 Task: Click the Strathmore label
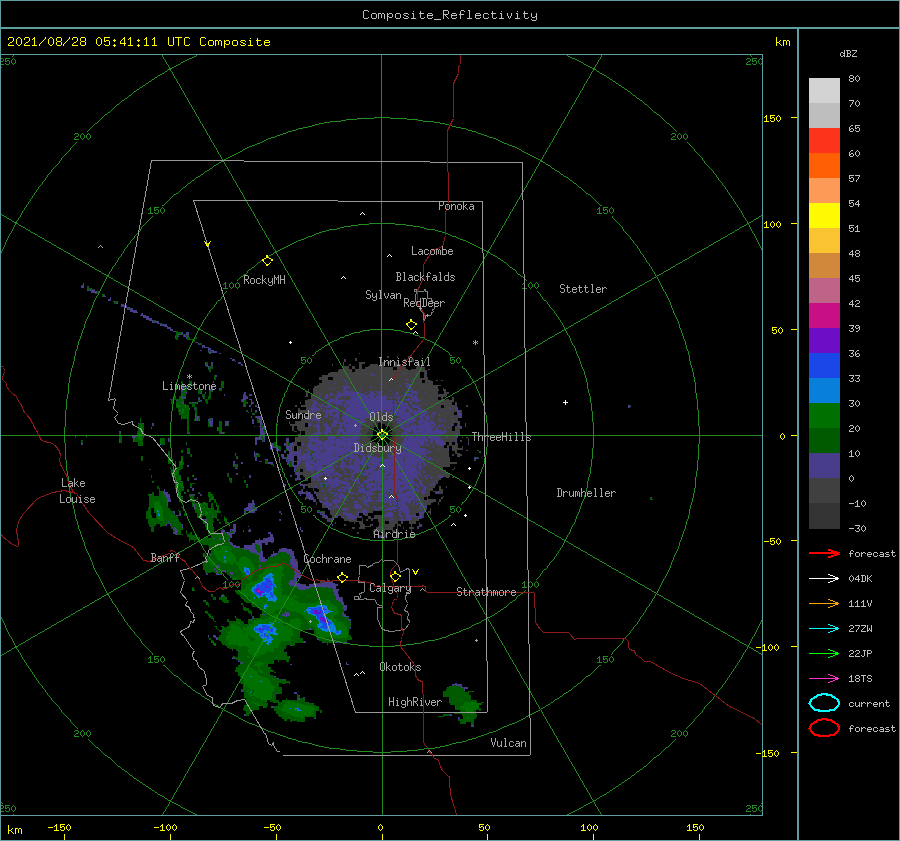tap(486, 592)
